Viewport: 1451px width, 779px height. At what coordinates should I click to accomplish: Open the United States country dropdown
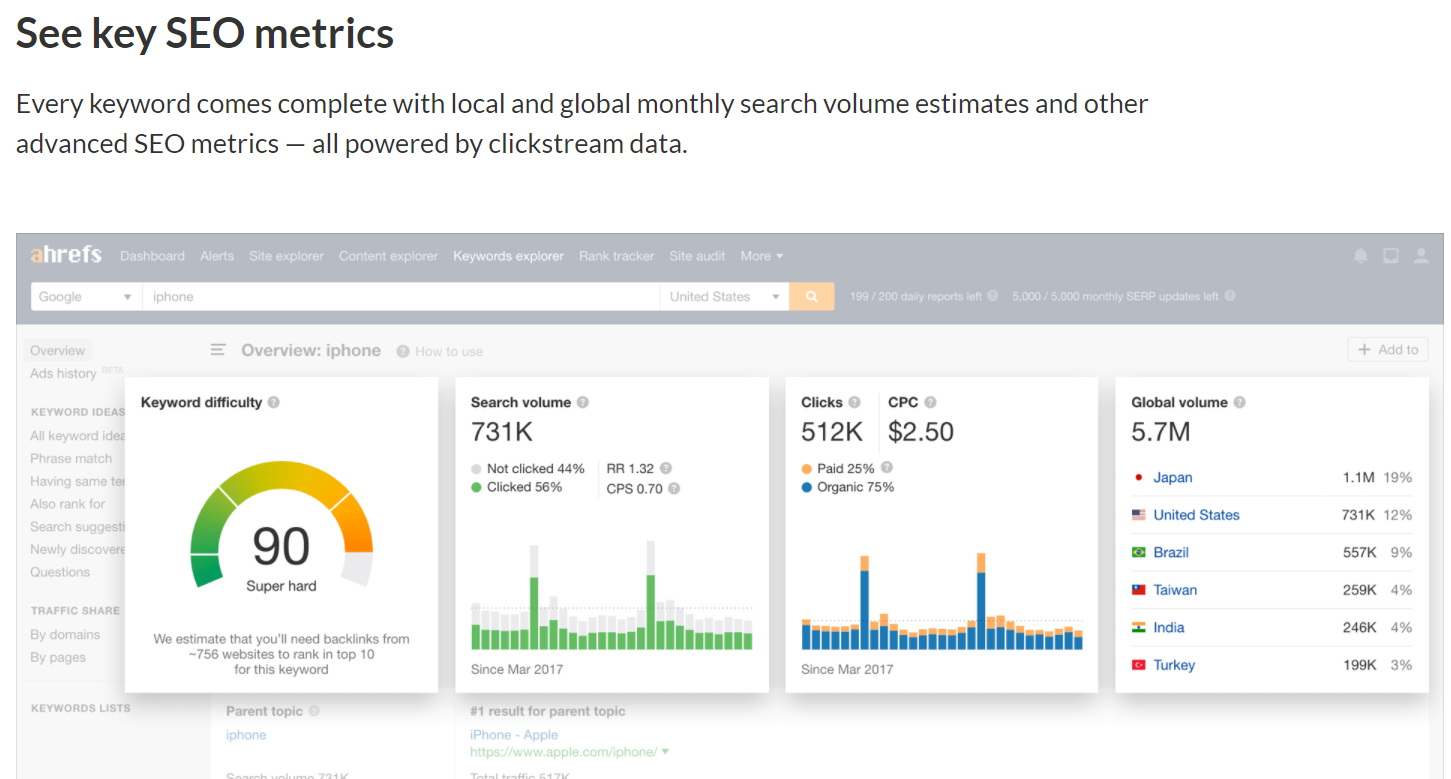tap(725, 296)
